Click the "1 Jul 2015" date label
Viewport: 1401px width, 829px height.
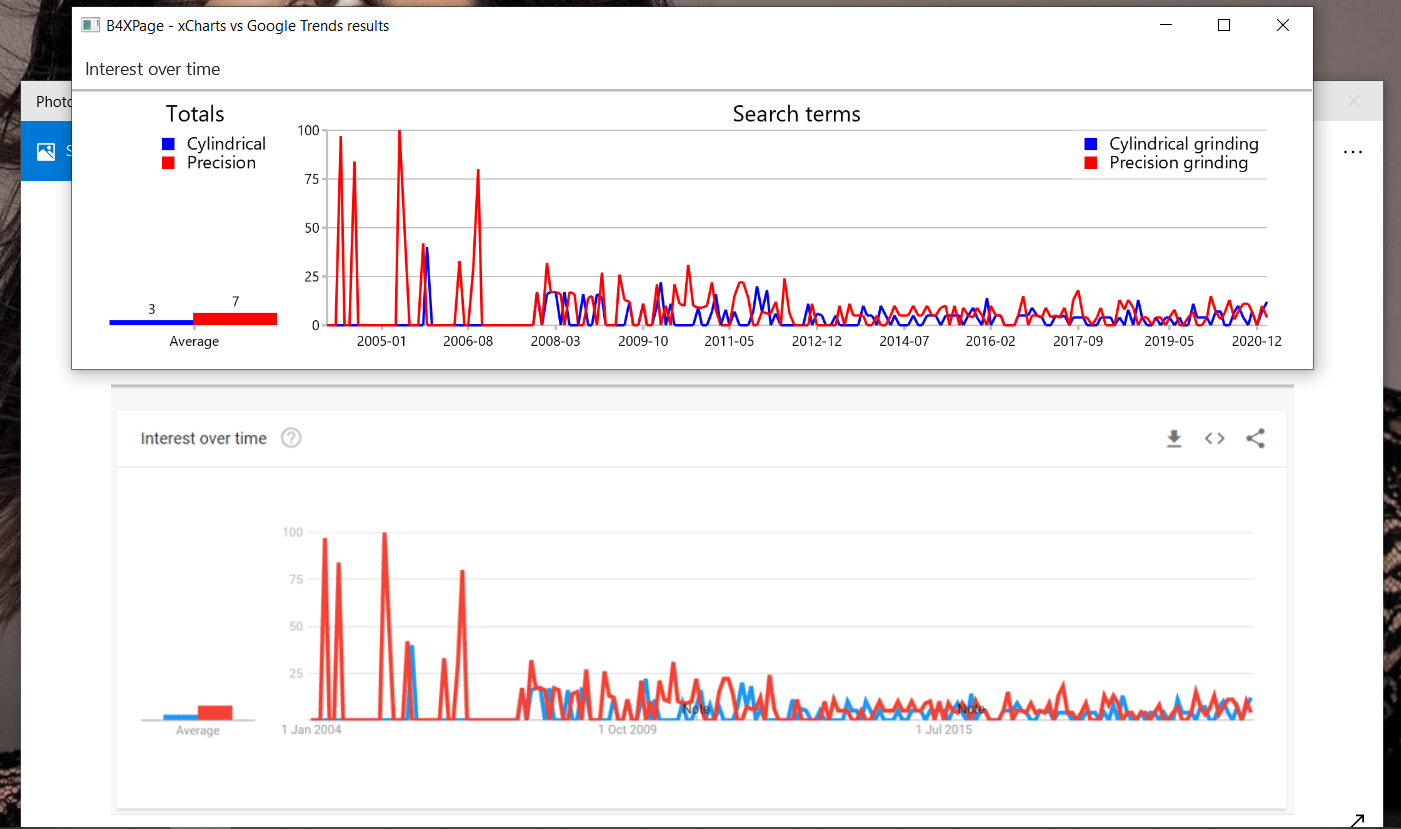click(x=944, y=729)
